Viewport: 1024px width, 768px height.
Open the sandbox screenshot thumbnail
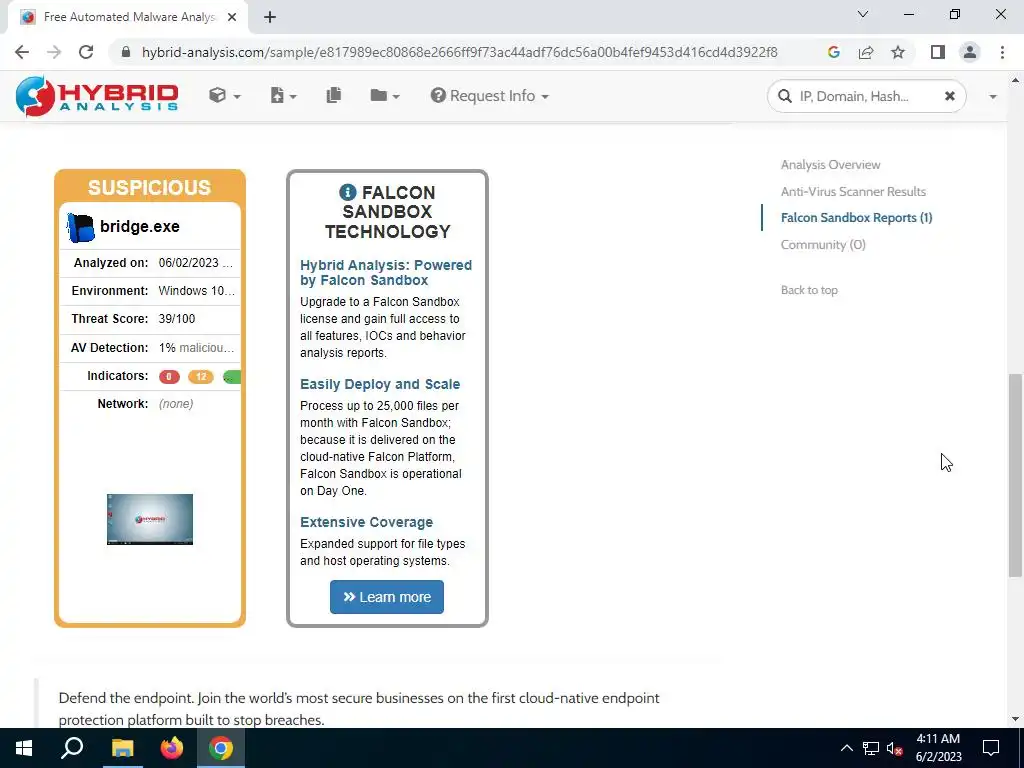(x=150, y=519)
